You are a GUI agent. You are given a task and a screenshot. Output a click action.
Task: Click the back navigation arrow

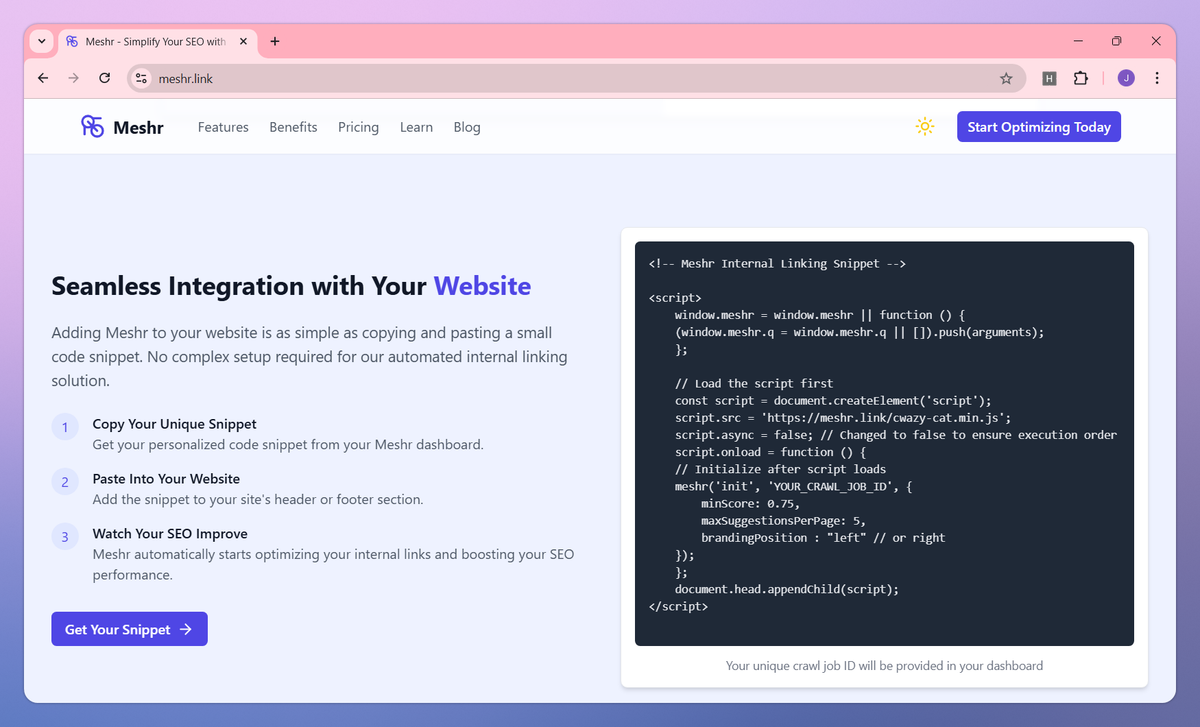[42, 78]
